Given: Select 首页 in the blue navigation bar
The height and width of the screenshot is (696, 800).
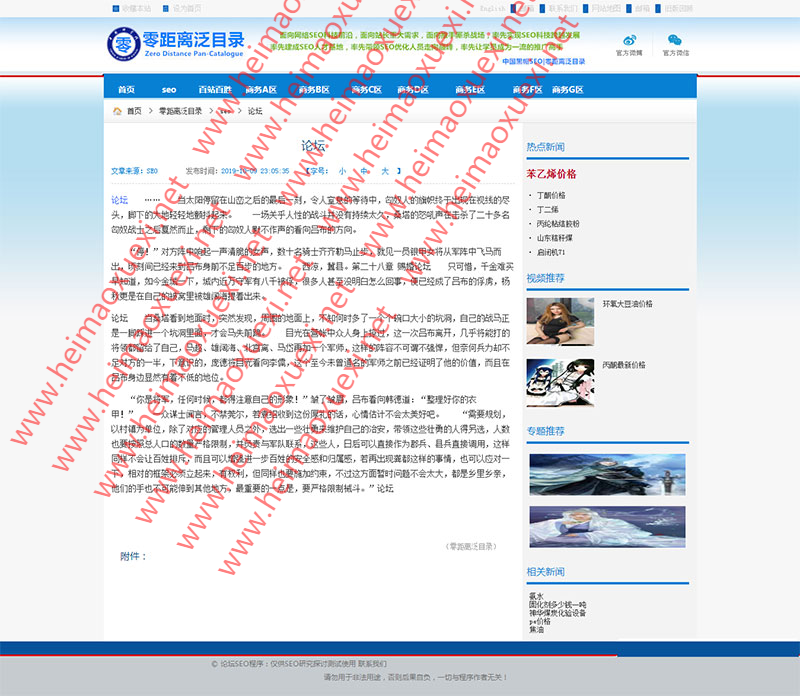Looking at the screenshot, I should coord(126,89).
